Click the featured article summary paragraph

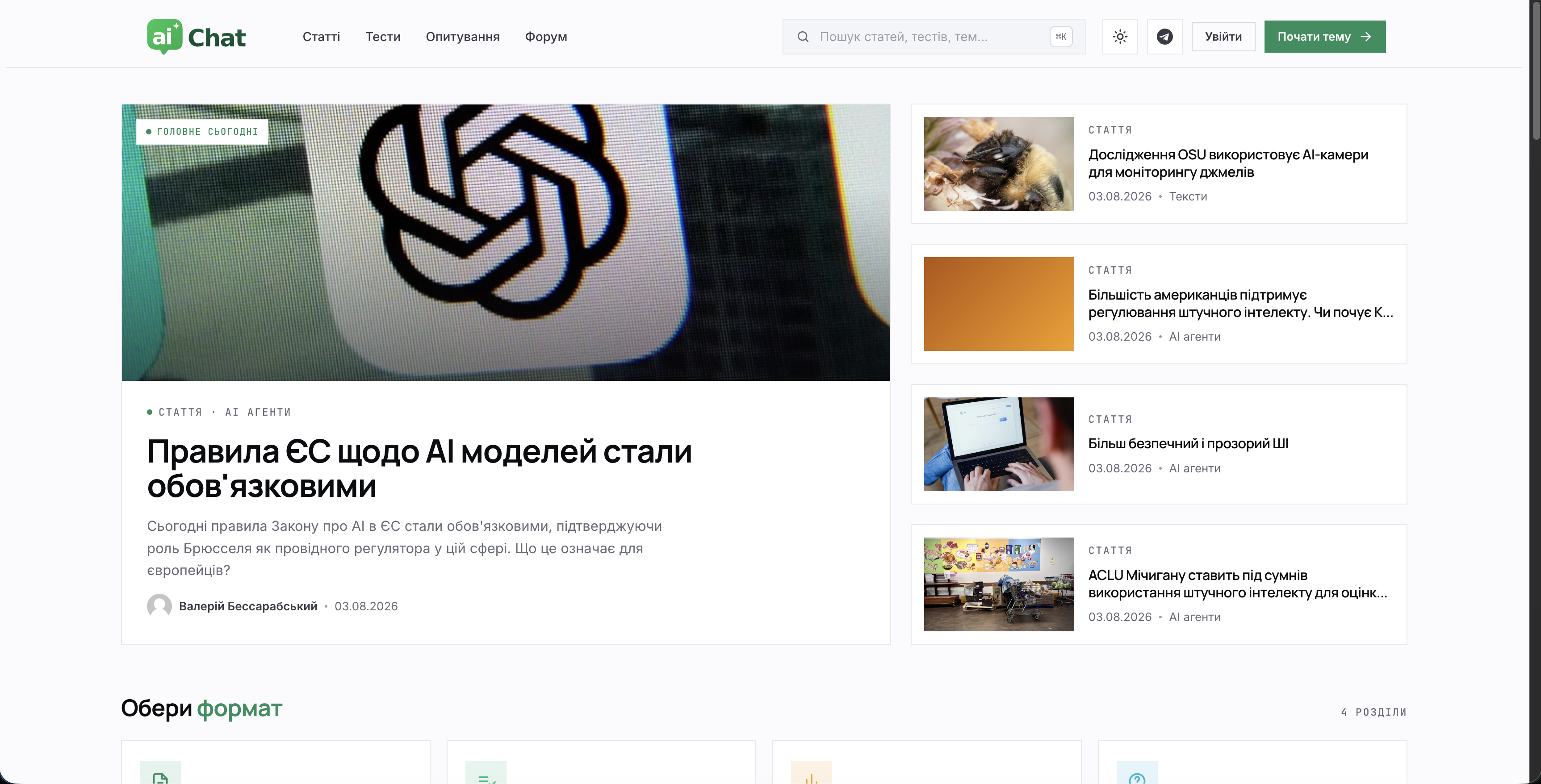[404, 548]
